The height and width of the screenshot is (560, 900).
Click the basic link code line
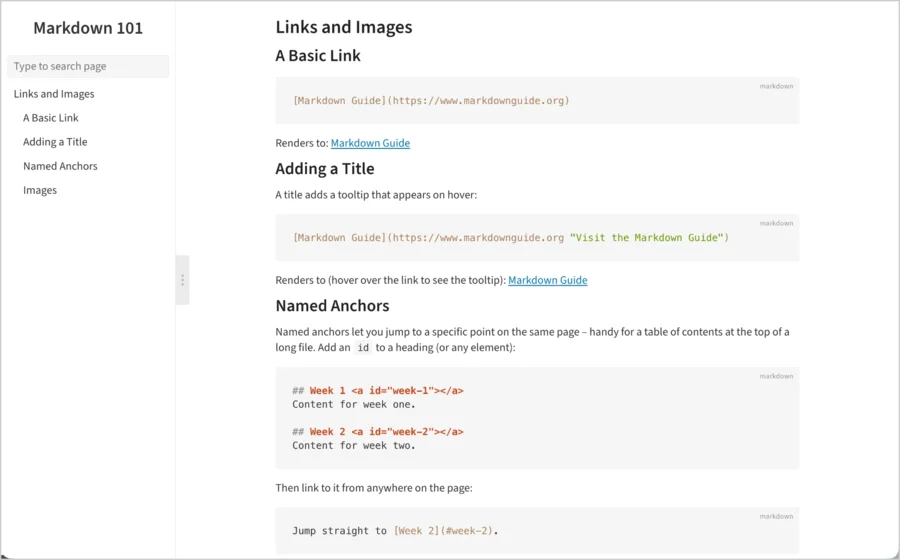(x=431, y=100)
